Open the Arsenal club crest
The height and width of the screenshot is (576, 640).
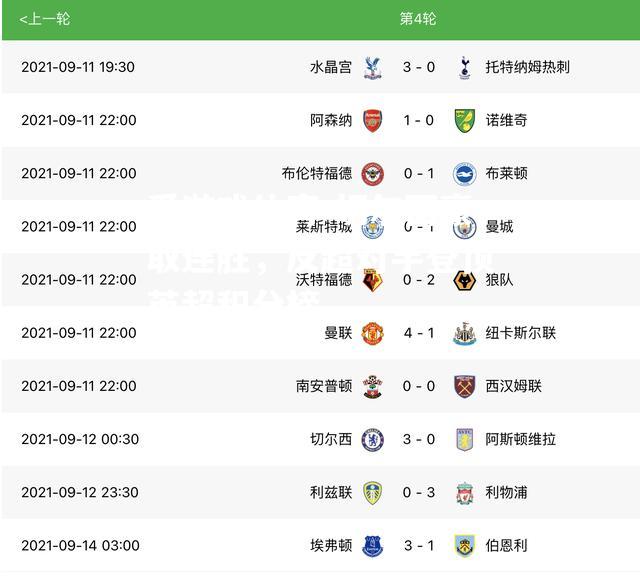(372, 120)
